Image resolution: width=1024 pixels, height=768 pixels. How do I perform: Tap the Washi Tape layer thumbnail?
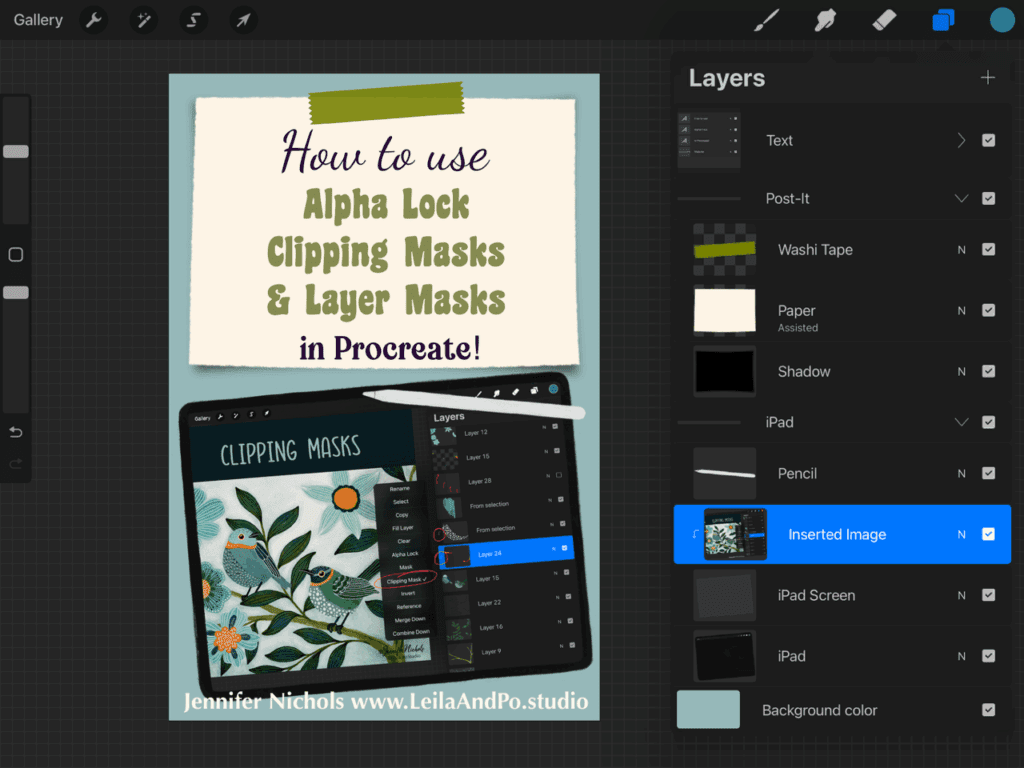tap(724, 249)
